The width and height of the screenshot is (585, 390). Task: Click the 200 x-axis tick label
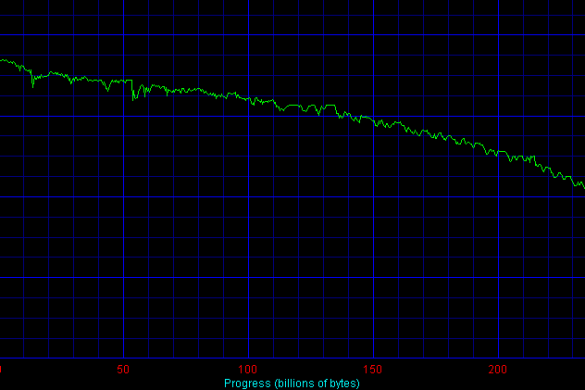point(498,369)
